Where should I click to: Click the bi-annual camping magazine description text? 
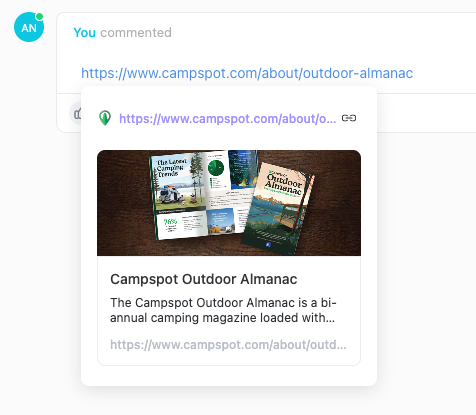point(223,310)
